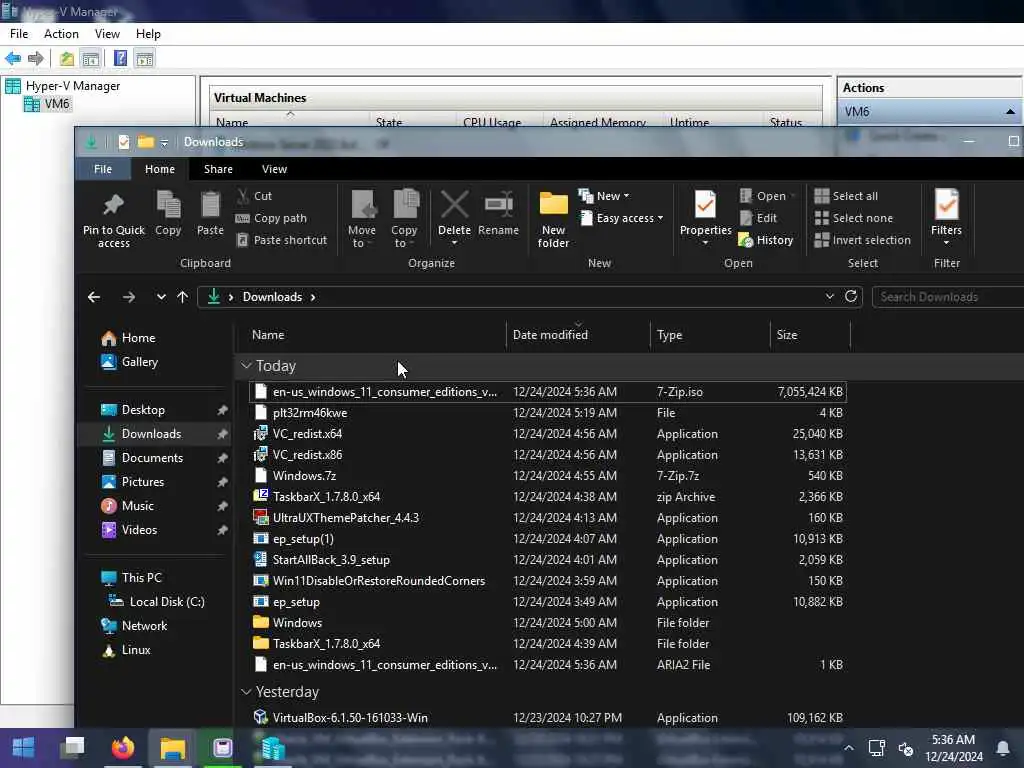Create a New folder
The height and width of the screenshot is (768, 1024).
pyautogui.click(x=554, y=219)
